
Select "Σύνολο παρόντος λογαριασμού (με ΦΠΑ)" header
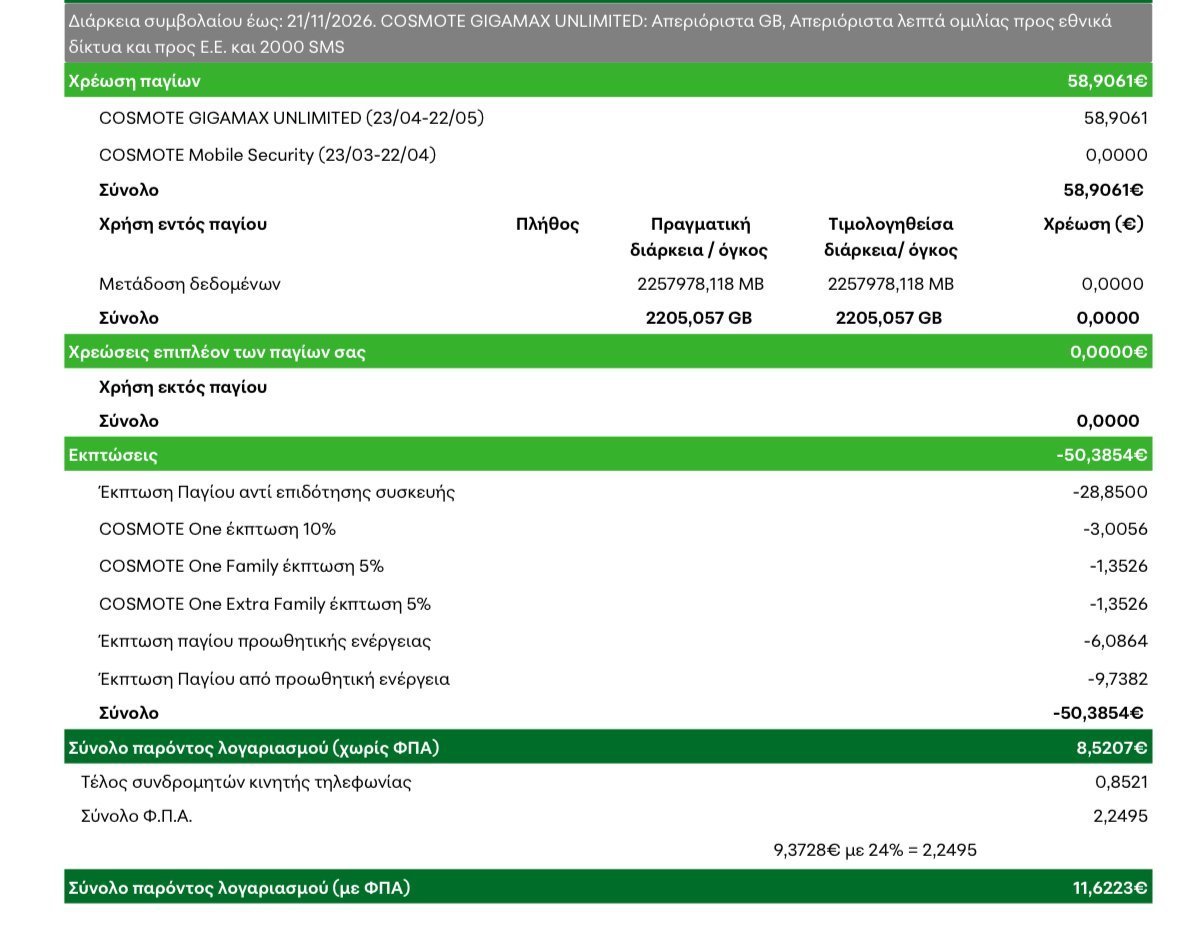pos(239,888)
